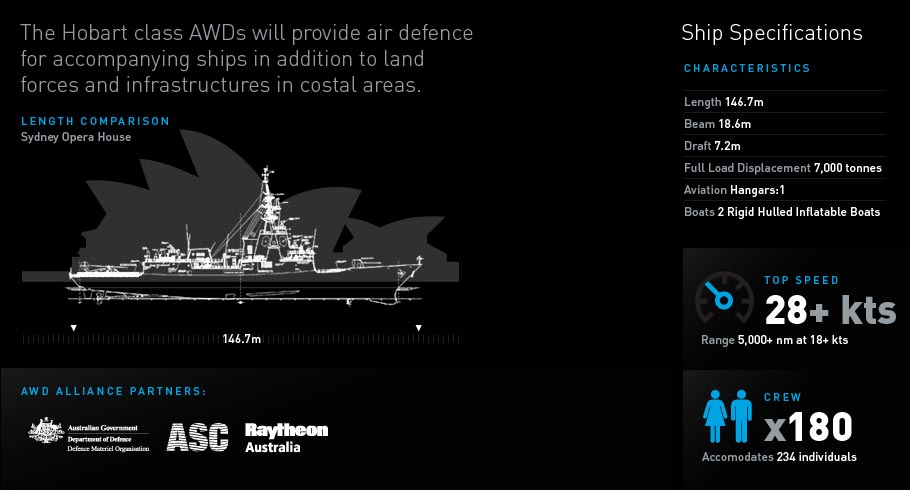Click the speedometer icon beside Top Speed
Viewport: 910px width, 490px height.
click(x=725, y=299)
